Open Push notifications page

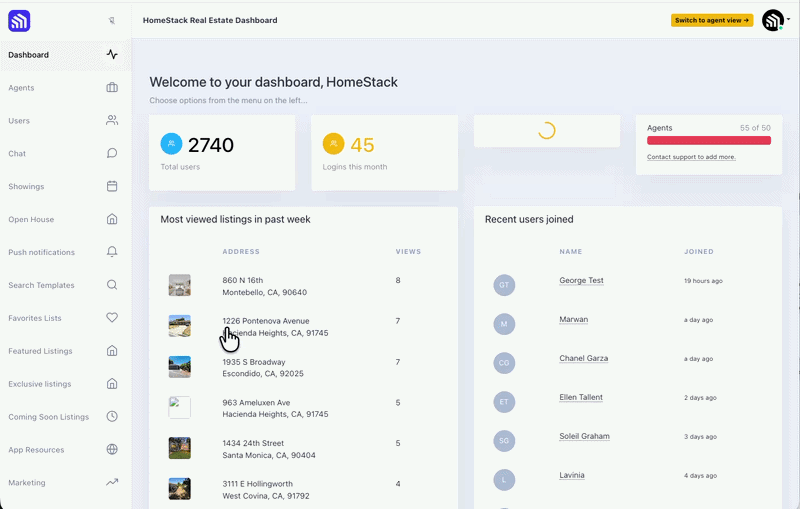click(65, 252)
